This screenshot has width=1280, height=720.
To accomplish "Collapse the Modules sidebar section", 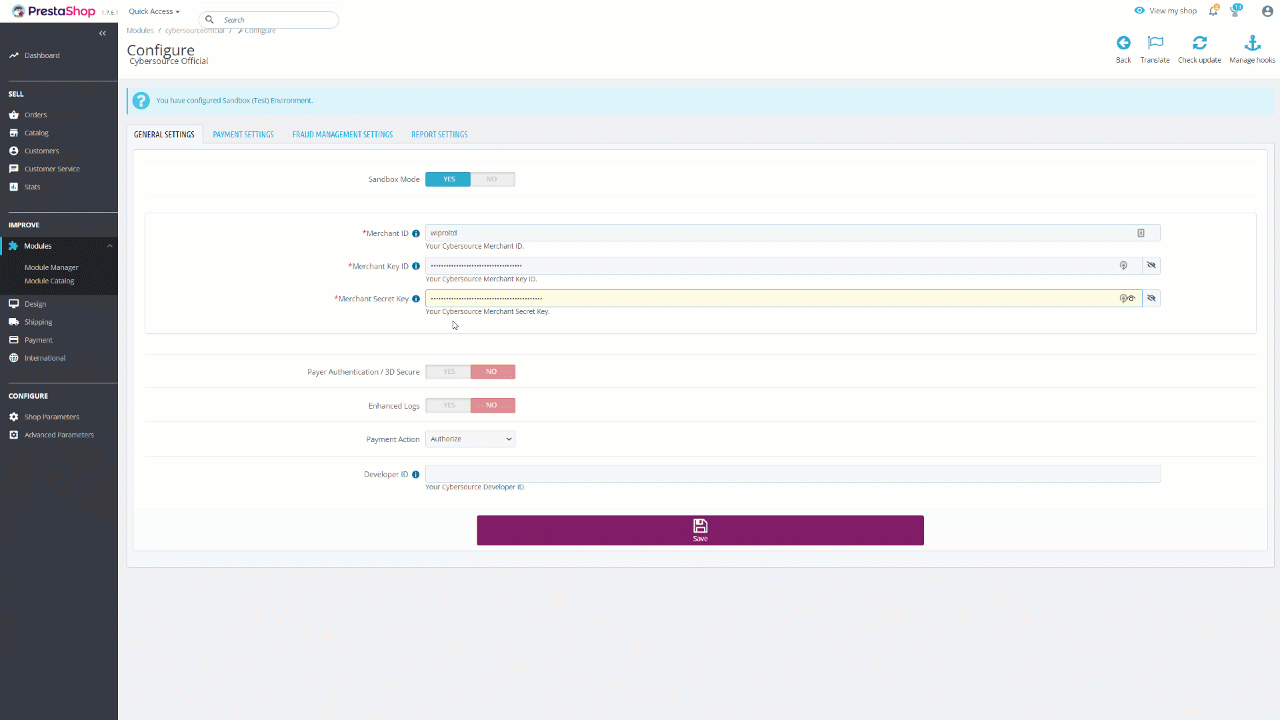I will click(109, 246).
